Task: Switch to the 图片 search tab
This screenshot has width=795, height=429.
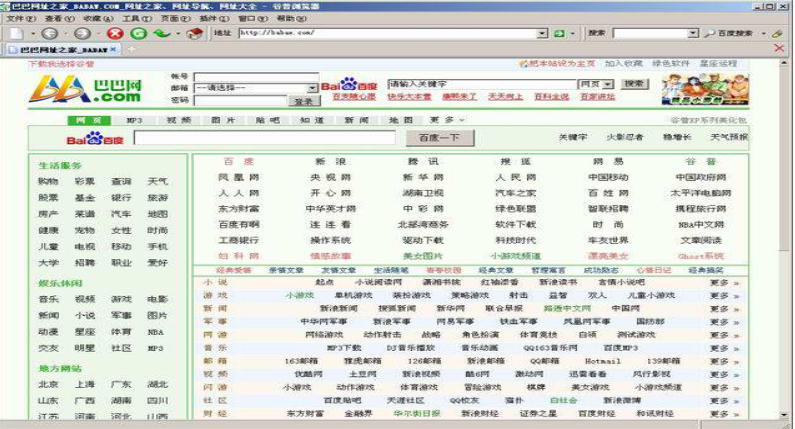Action: [223, 120]
